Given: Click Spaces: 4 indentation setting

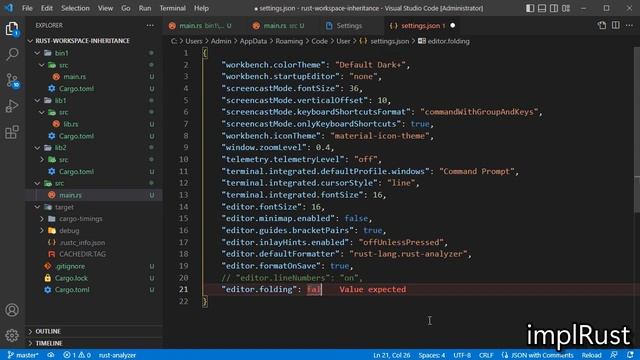Looking at the screenshot, I should coord(432,355).
